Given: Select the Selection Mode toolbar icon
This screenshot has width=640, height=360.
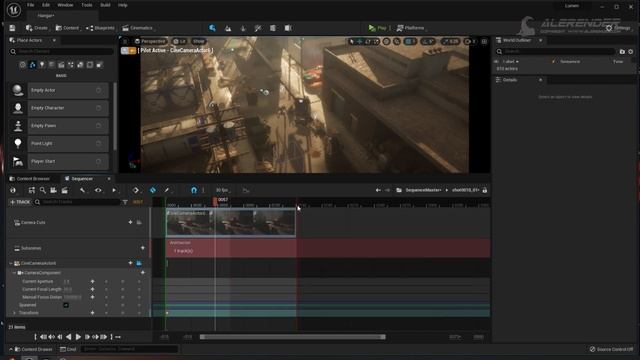Looking at the screenshot, I should click(212, 28).
